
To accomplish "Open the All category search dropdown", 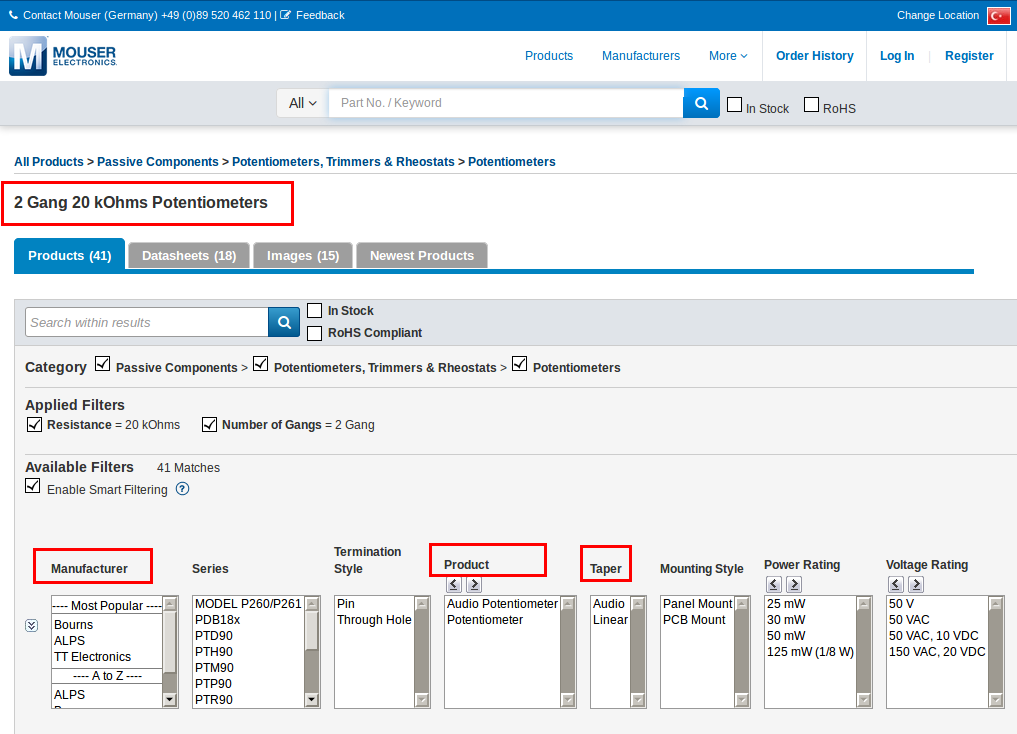I will tap(303, 103).
